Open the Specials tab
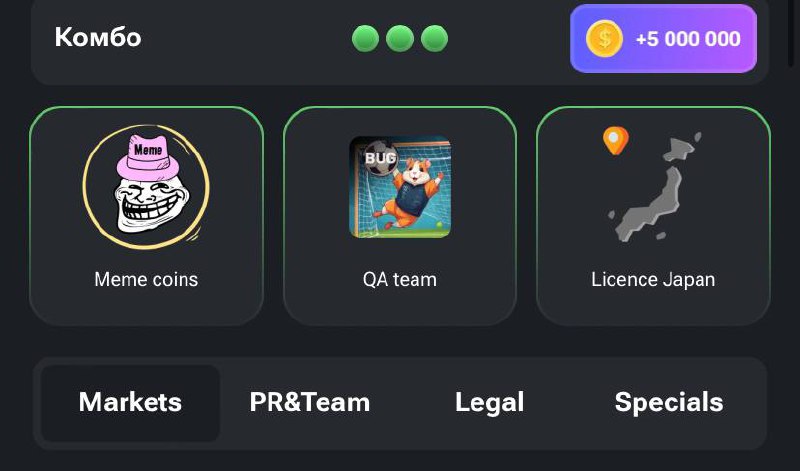The height and width of the screenshot is (471, 800). pos(669,403)
